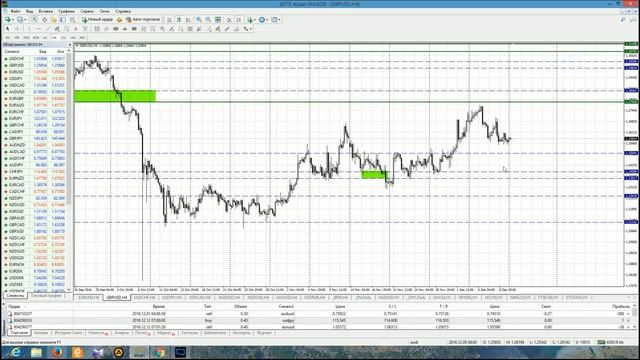The width and height of the screenshot is (640, 360).
Task: Toggle the Market Watch window icon
Action: tap(35, 20)
